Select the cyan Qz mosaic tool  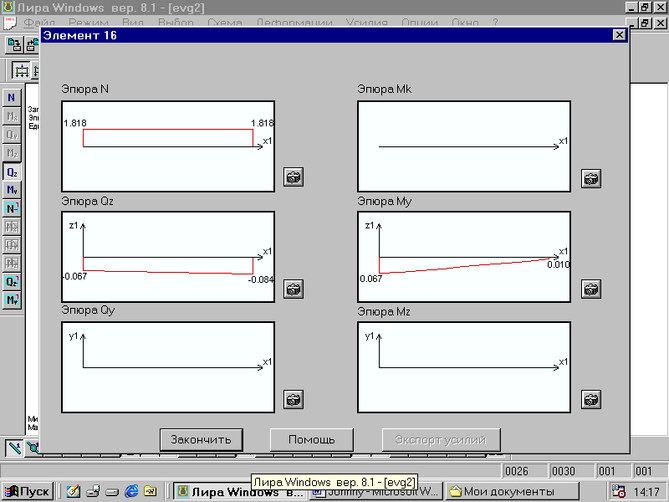click(12, 282)
